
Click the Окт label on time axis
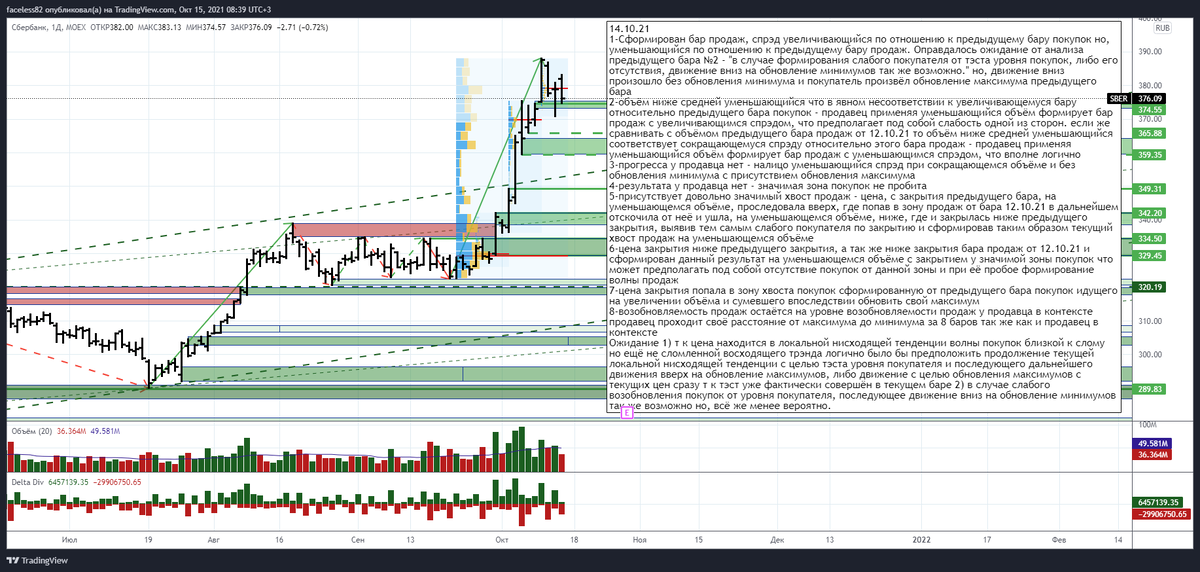501,538
